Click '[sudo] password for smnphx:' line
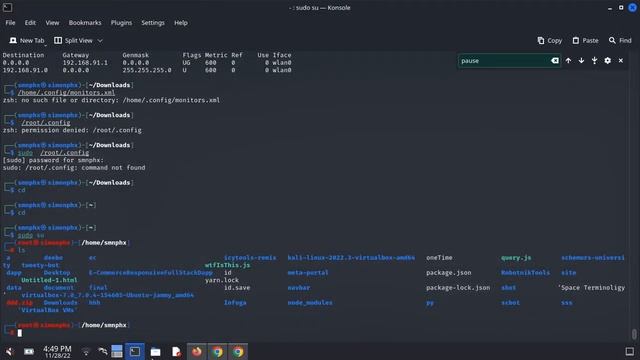Viewport: 640px width, 360px height. click(x=53, y=160)
